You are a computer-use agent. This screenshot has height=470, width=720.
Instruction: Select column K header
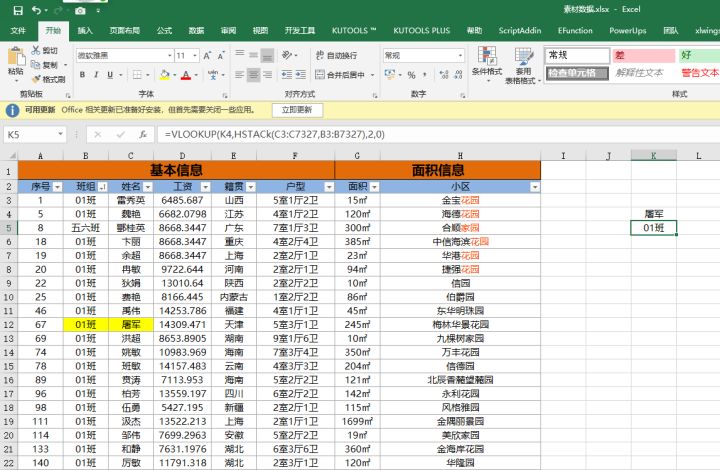pos(653,156)
